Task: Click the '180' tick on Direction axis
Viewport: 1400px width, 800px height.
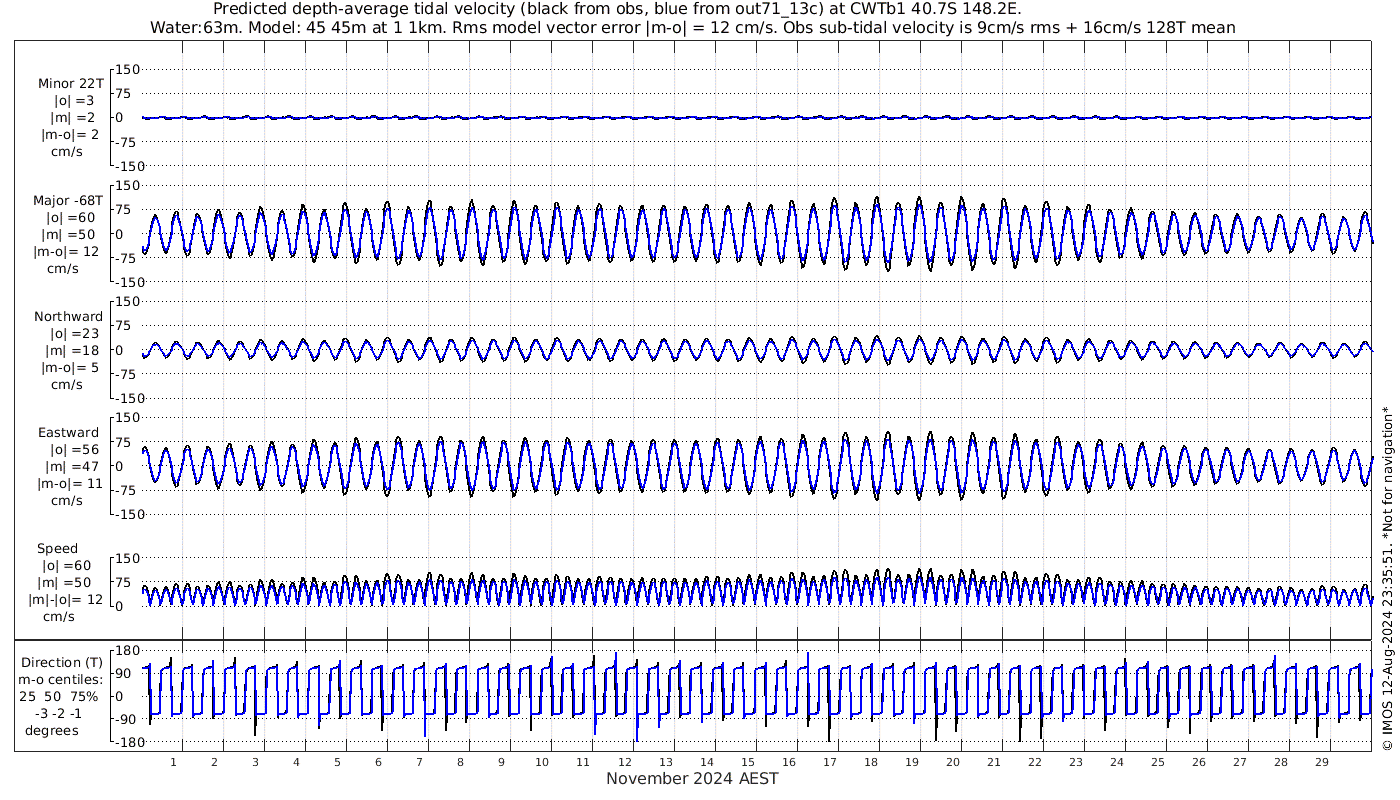Action: [x=127, y=650]
